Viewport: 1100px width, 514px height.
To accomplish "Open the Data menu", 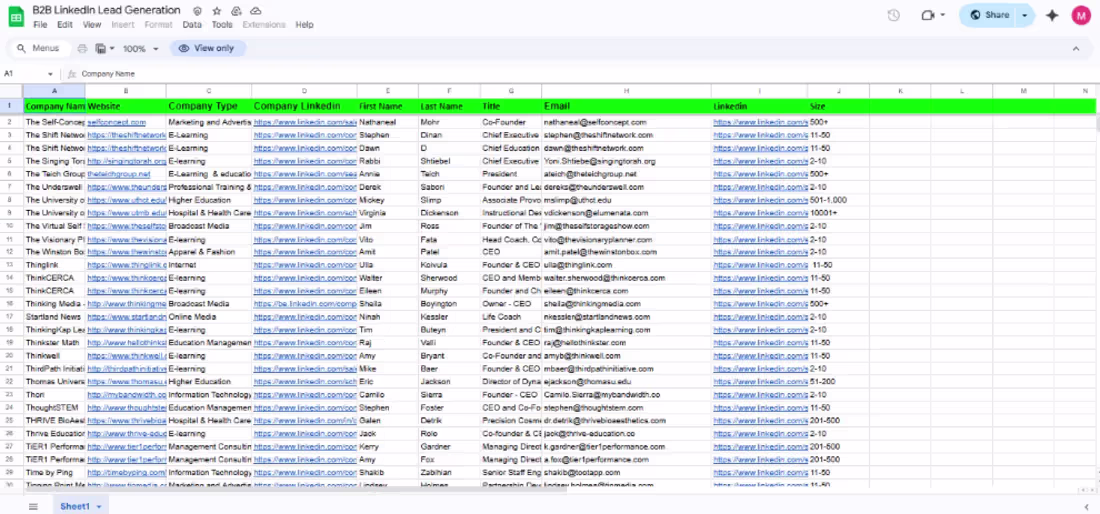I will pyautogui.click(x=192, y=25).
